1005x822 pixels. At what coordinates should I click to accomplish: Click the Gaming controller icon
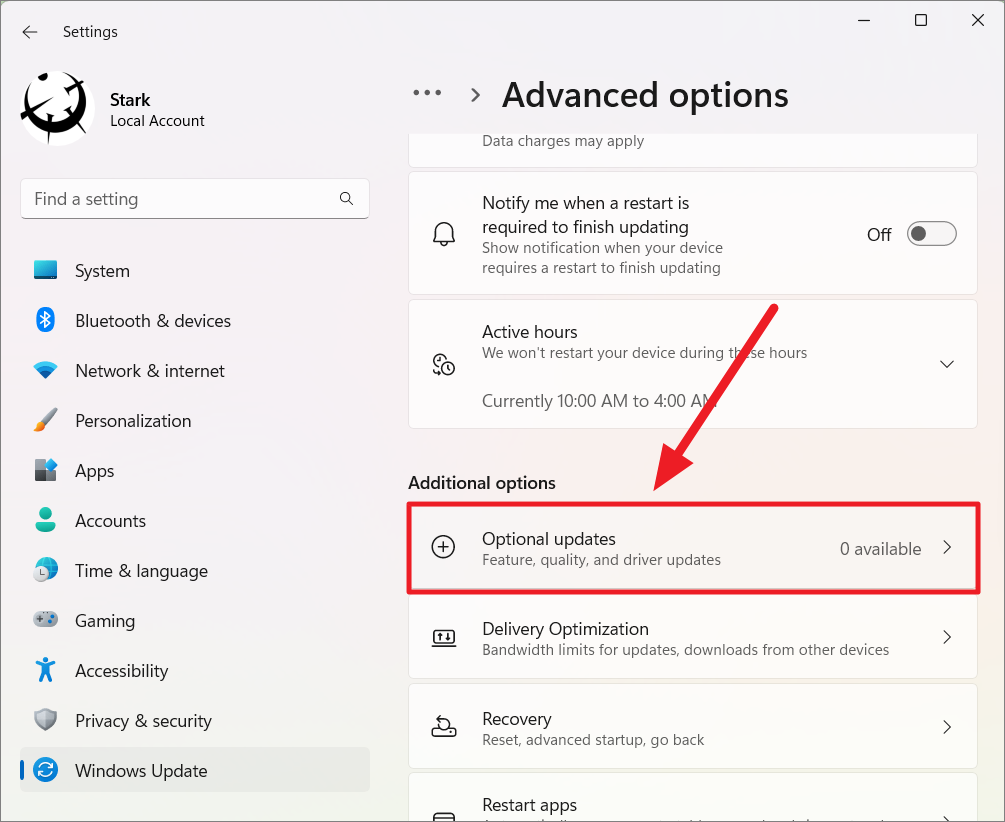(46, 620)
